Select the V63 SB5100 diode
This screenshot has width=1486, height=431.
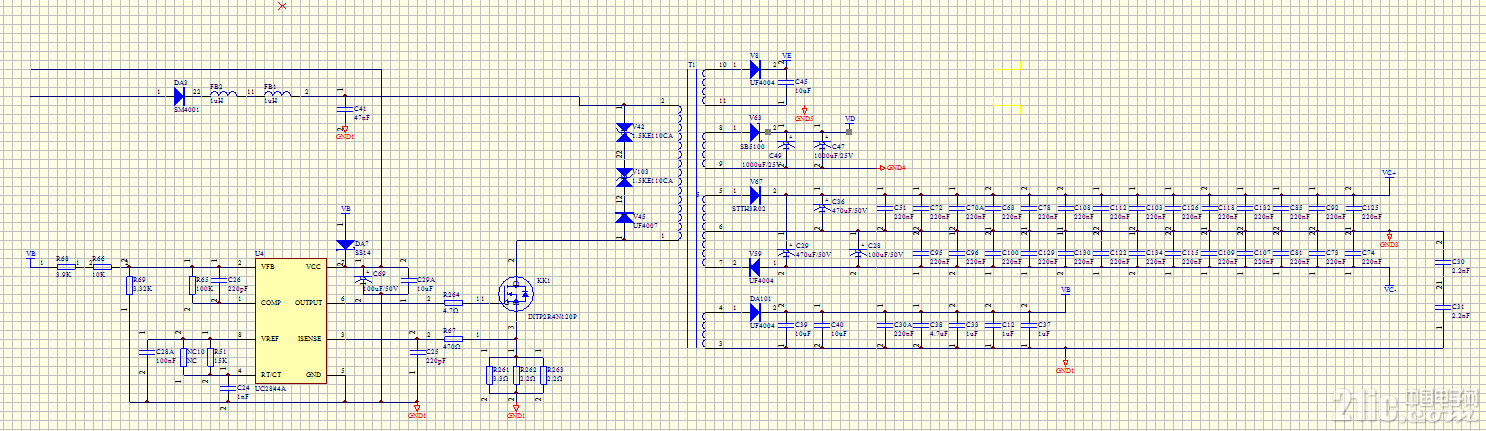pyautogui.click(x=755, y=132)
